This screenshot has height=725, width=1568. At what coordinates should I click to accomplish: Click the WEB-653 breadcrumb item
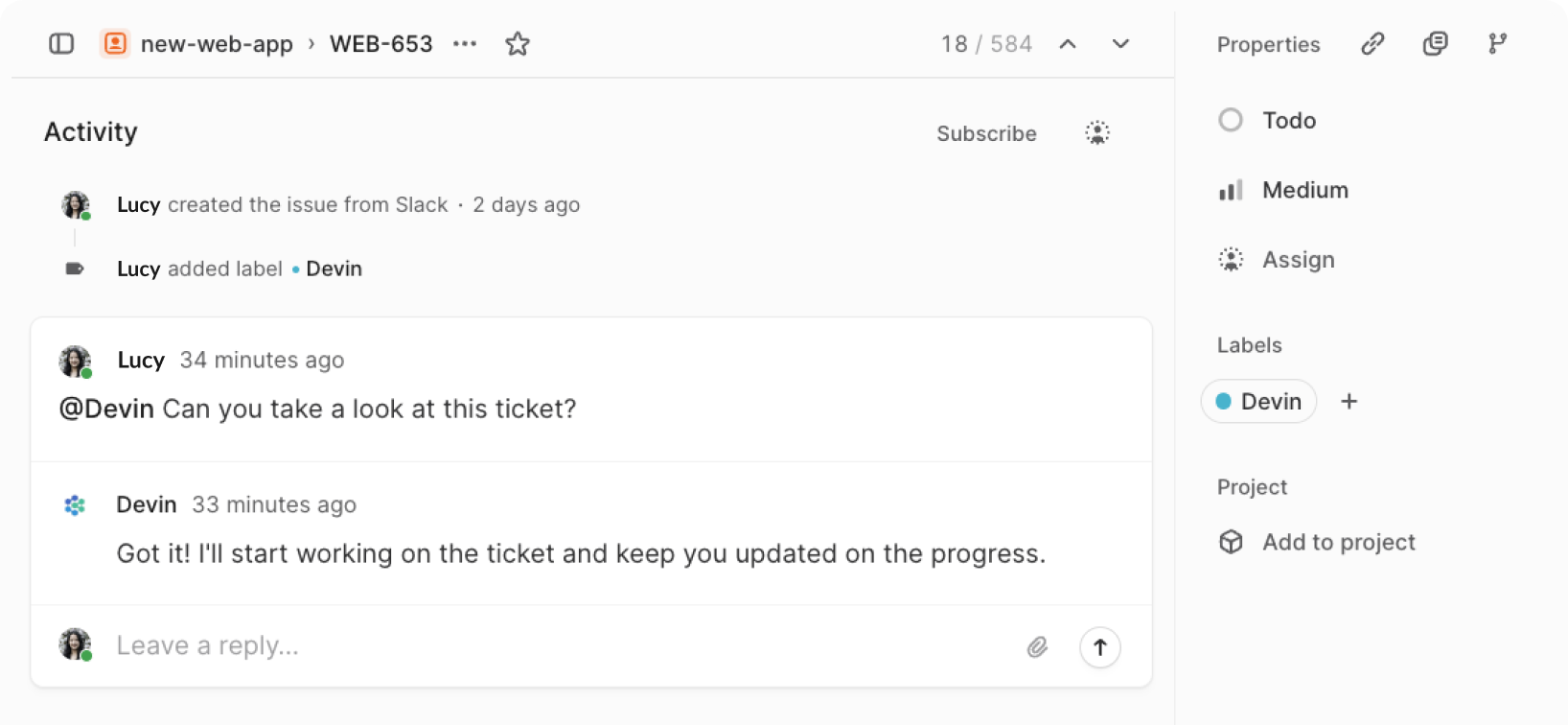pyautogui.click(x=380, y=44)
